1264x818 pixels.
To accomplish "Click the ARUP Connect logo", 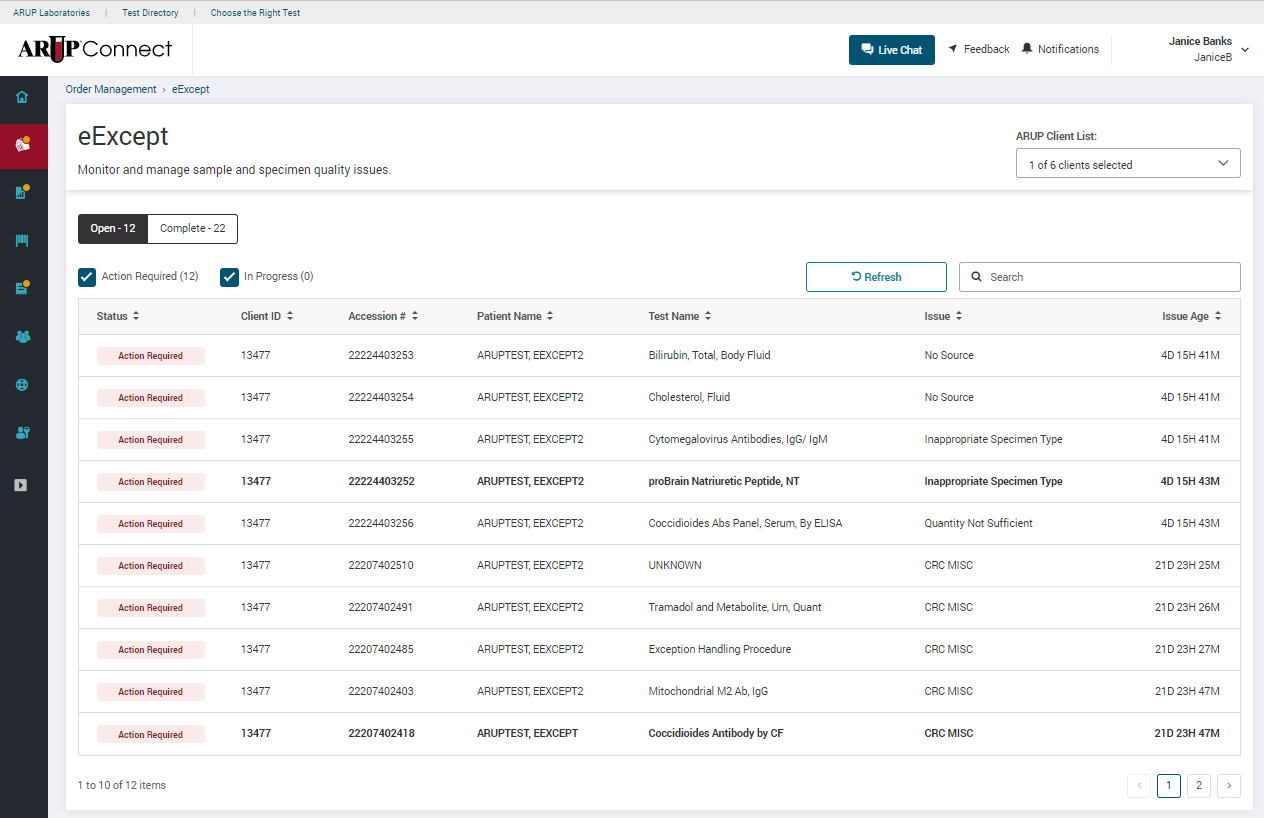I will (95, 49).
